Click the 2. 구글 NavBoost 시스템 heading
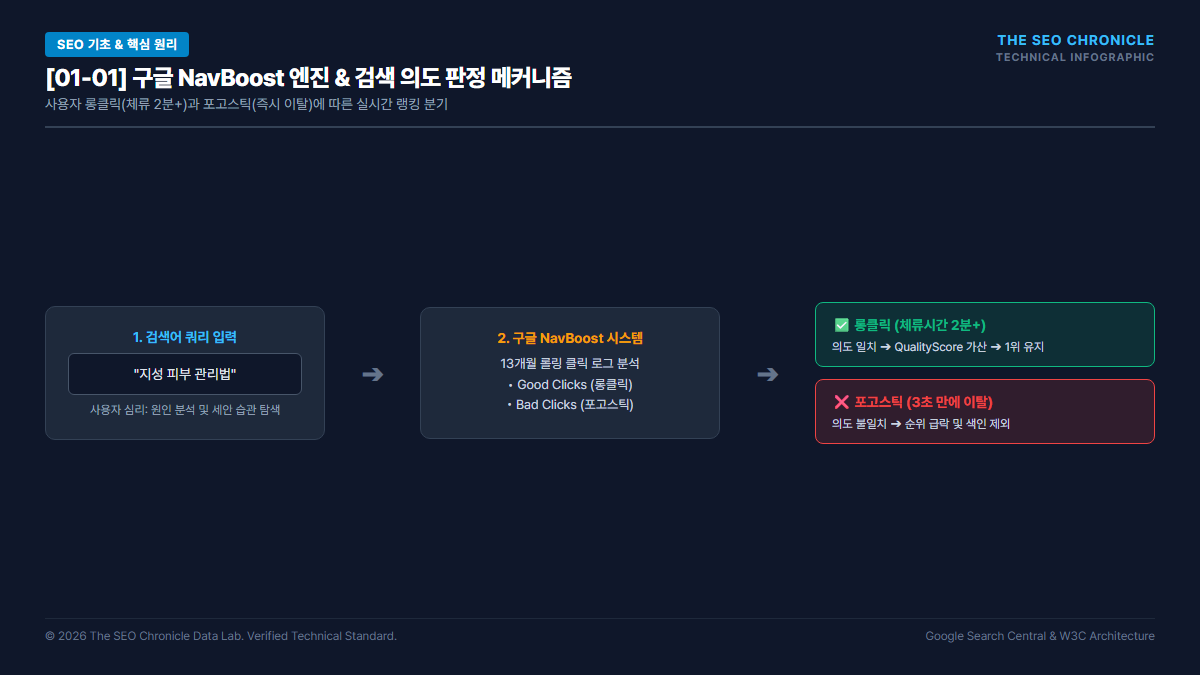Screen dimensions: 1200x675 point(569,338)
